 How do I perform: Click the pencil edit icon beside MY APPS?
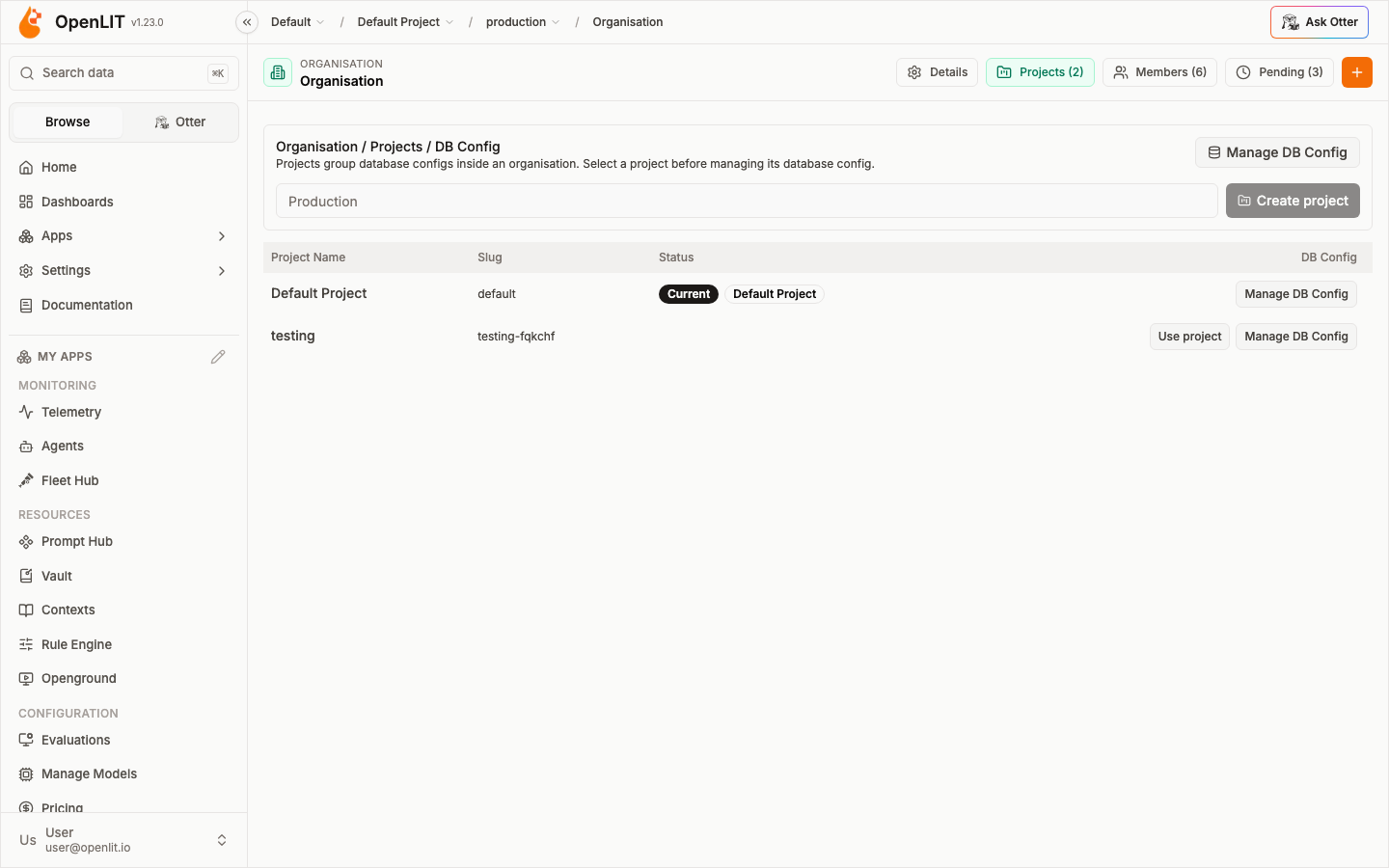[x=218, y=357]
